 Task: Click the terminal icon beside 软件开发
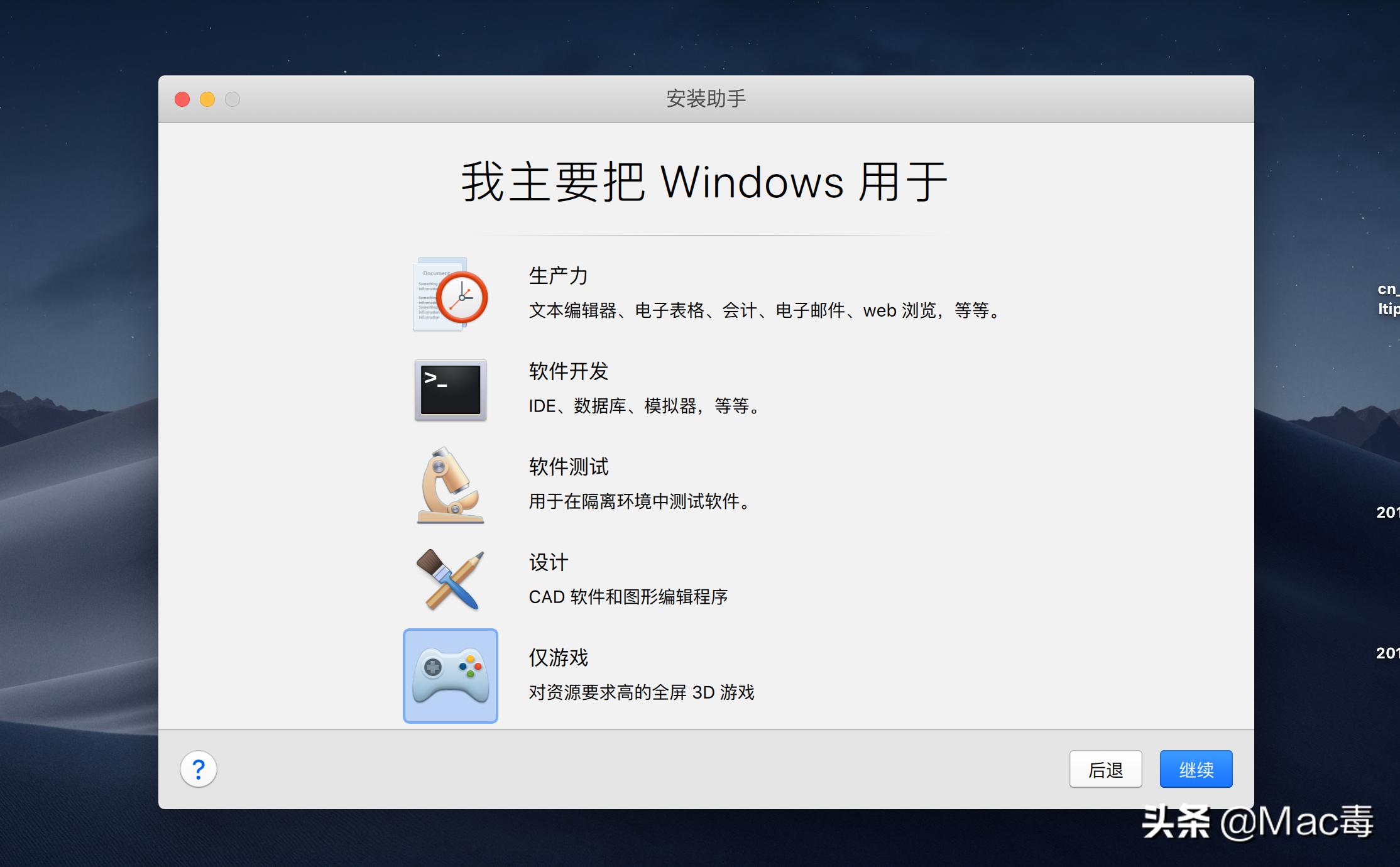pos(449,391)
